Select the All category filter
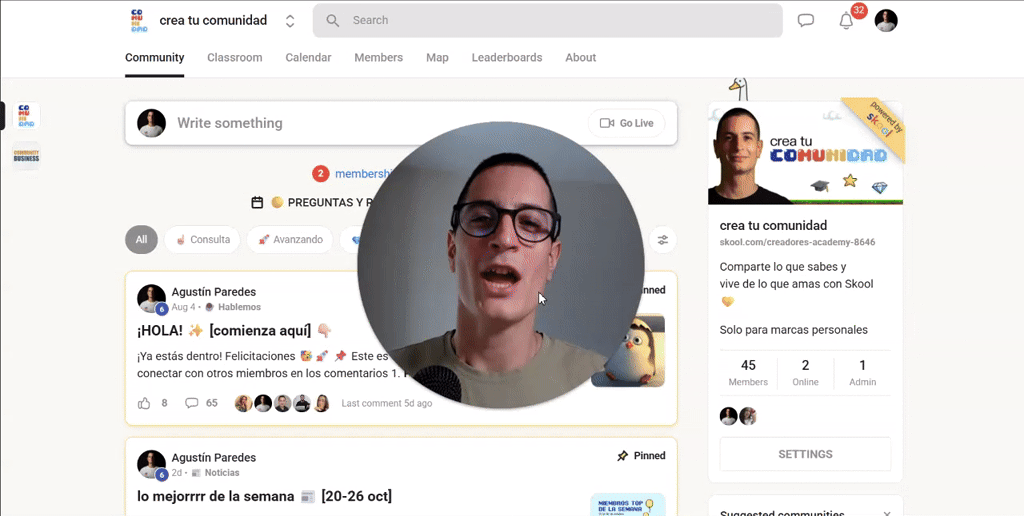 [141, 240]
